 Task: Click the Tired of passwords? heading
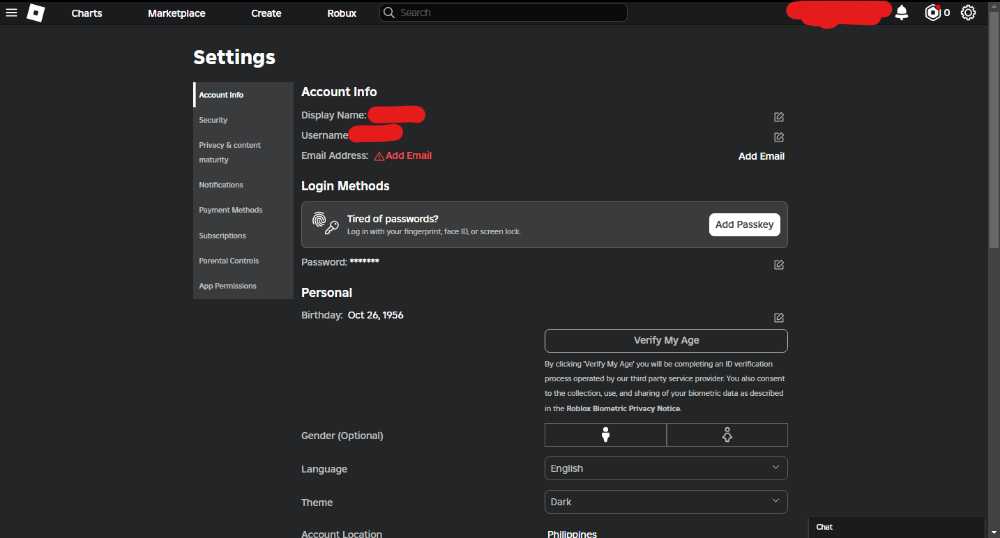[392, 219]
